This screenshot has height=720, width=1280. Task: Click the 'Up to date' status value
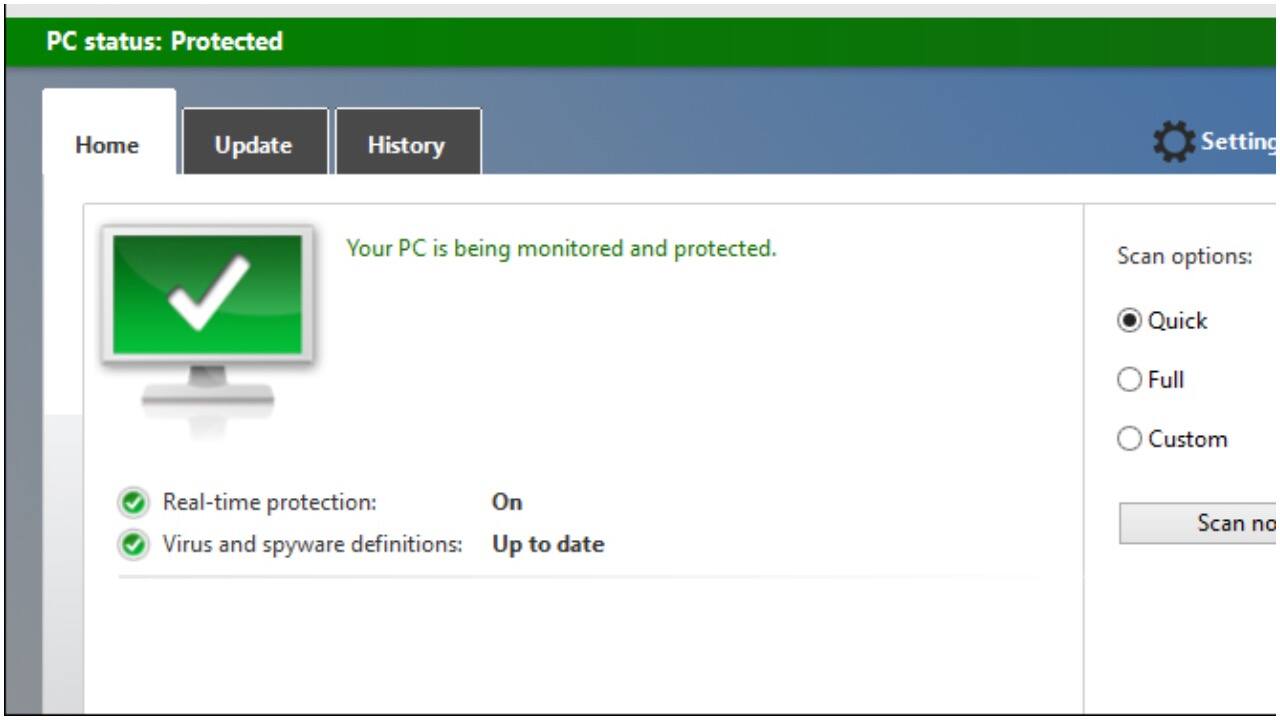click(x=548, y=545)
